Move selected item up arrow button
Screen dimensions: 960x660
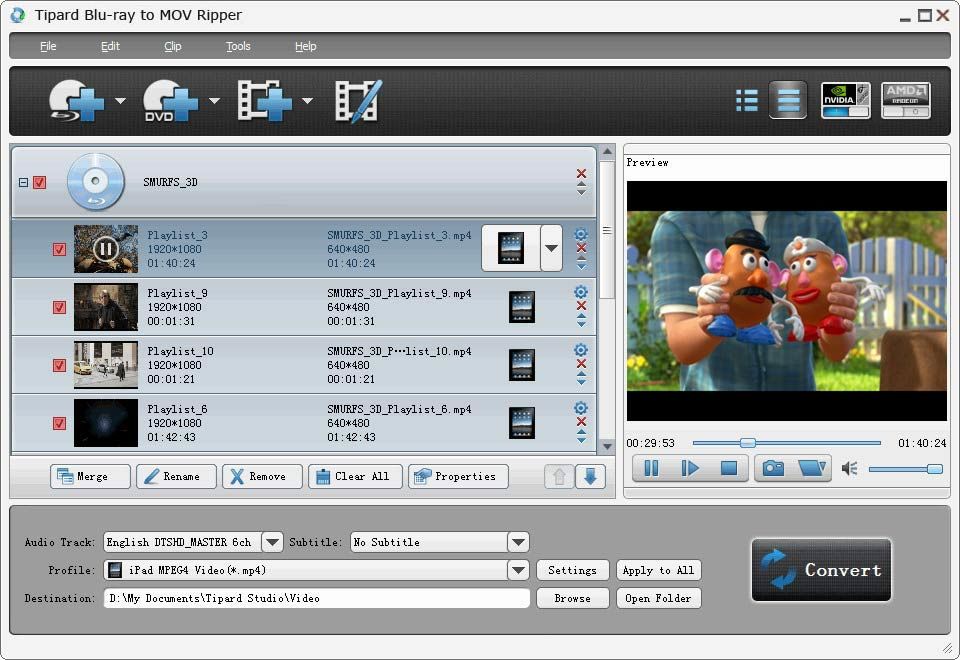pos(558,476)
